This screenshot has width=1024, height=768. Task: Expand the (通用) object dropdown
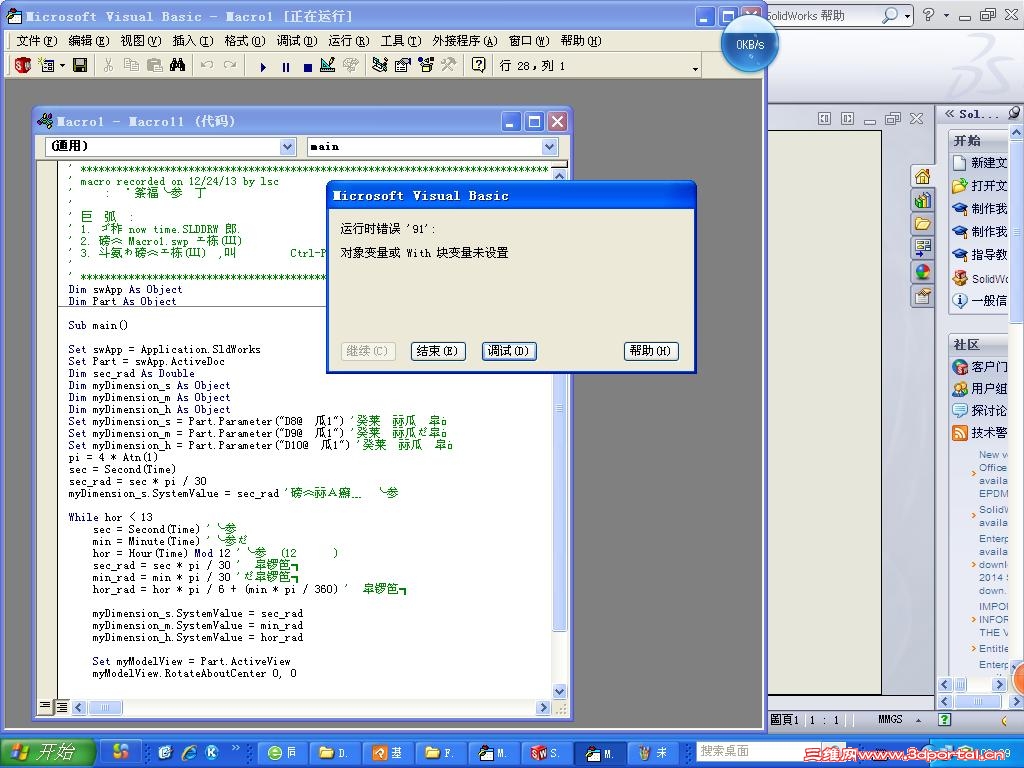click(288, 147)
